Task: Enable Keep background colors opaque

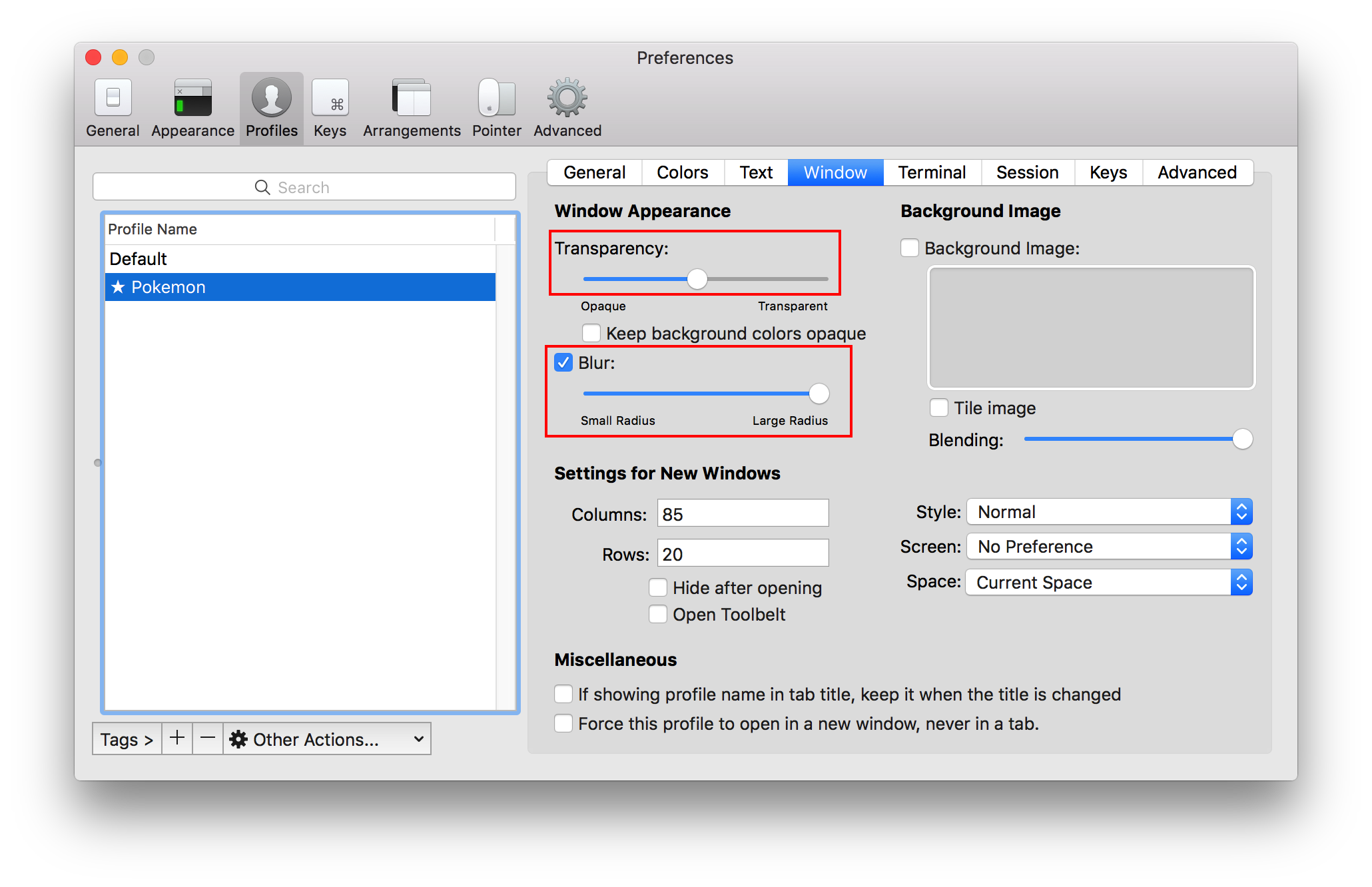Action: pyautogui.click(x=591, y=333)
